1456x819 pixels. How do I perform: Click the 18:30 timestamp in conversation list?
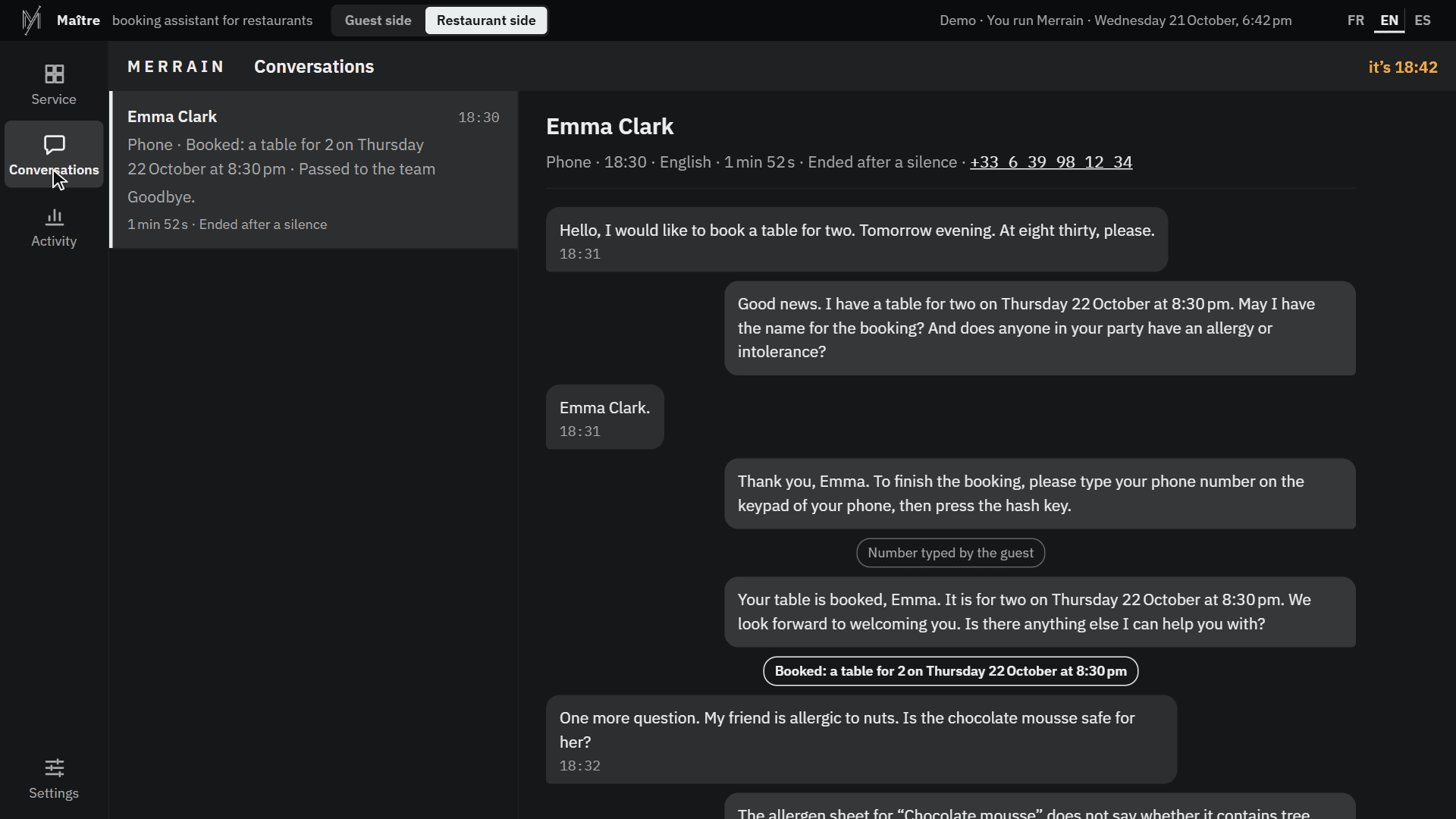(x=479, y=118)
